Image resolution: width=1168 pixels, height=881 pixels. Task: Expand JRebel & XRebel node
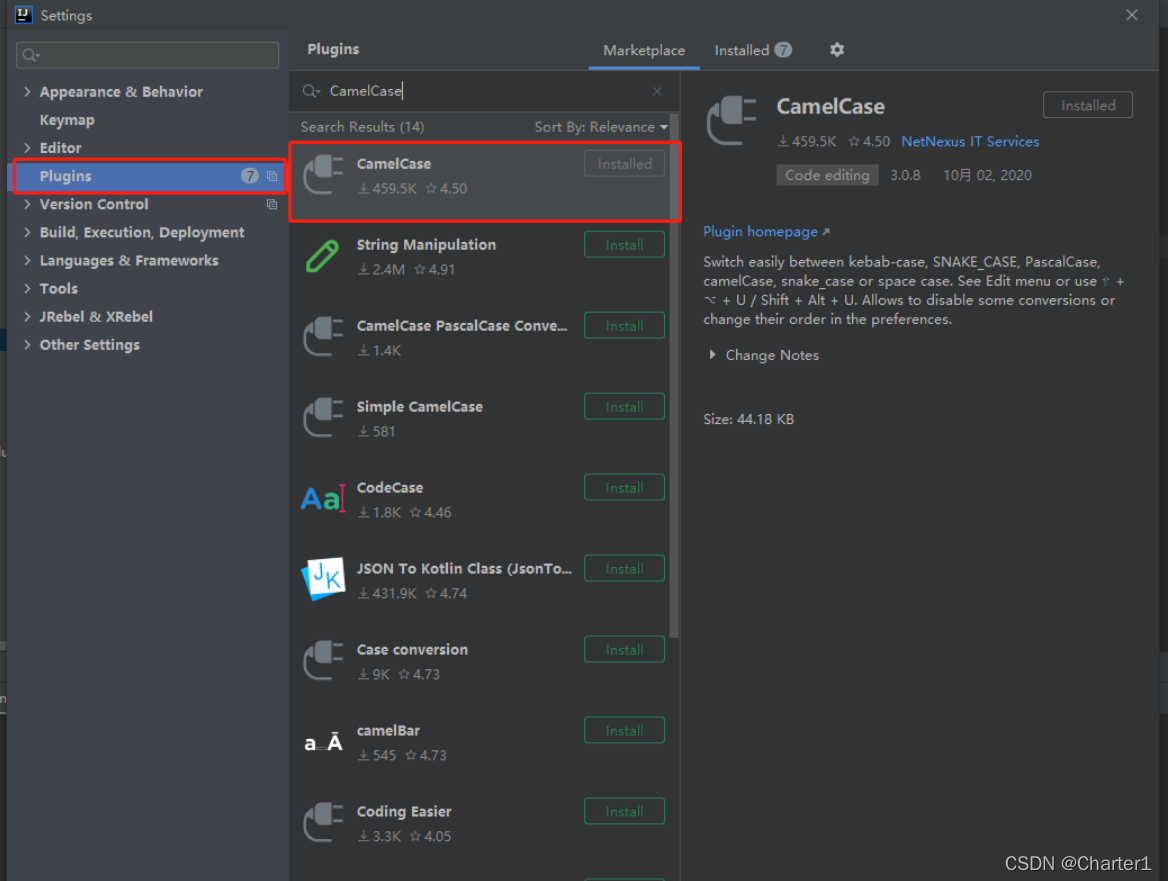pos(28,317)
